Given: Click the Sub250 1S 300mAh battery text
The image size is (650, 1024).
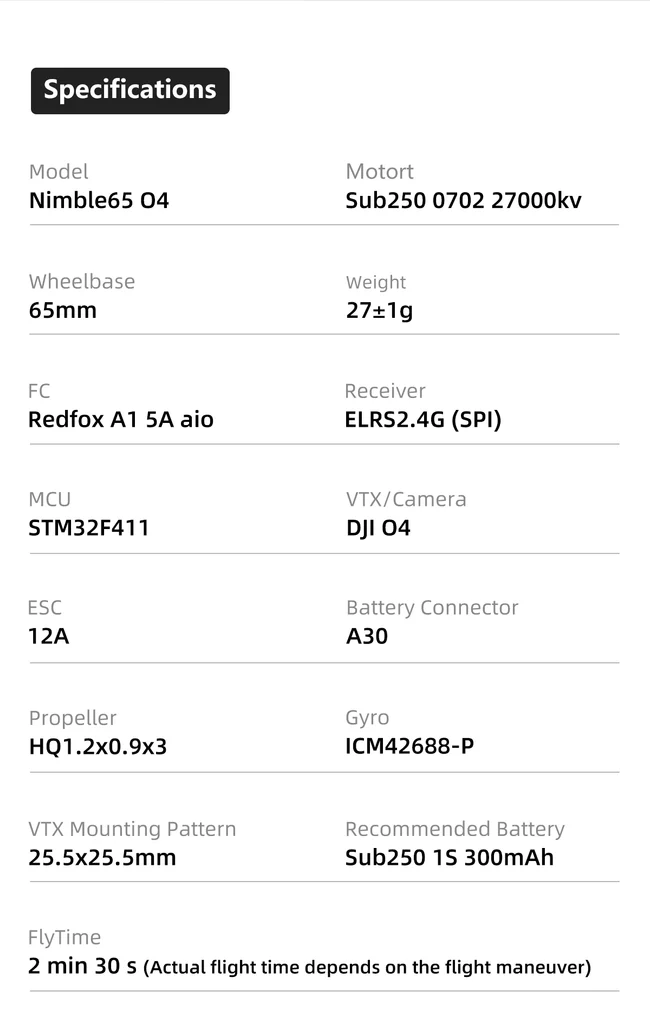Looking at the screenshot, I should (x=449, y=857).
